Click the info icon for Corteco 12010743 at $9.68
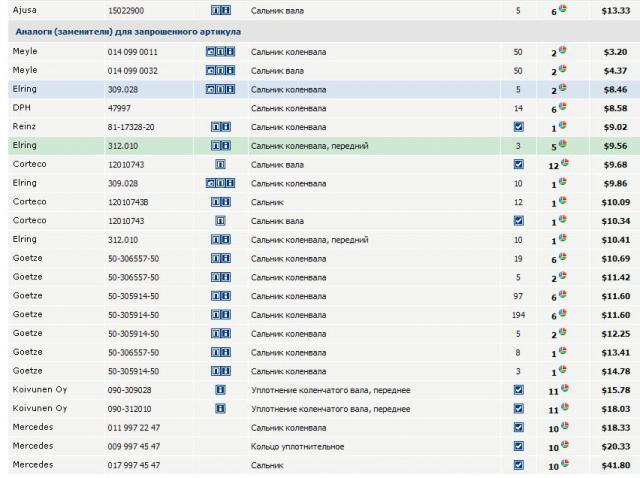The image size is (640, 478). point(220,165)
